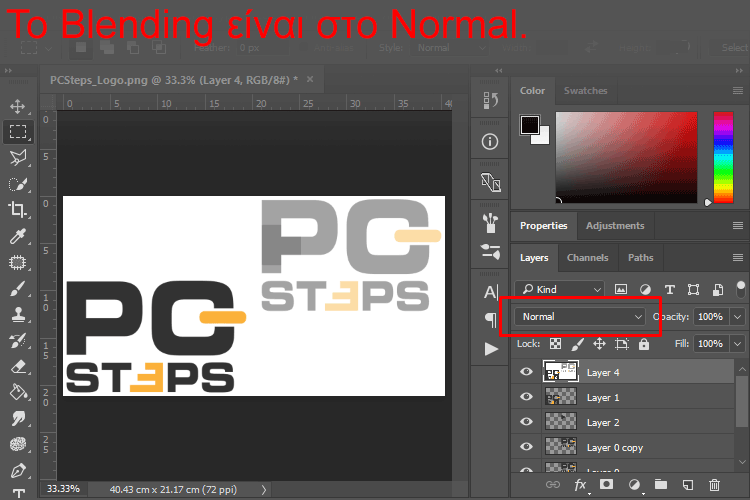
Task: Toggle lock position
Action: point(599,344)
